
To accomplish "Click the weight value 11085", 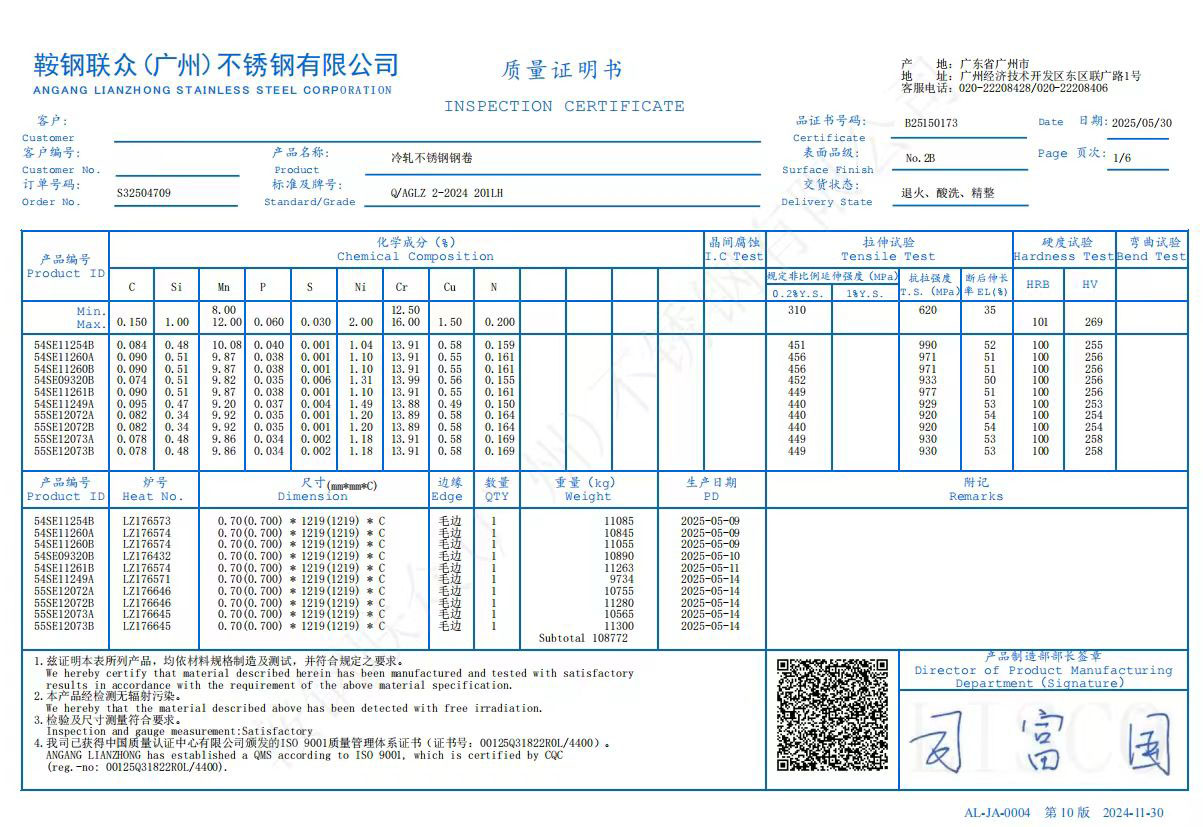I will point(619,522).
